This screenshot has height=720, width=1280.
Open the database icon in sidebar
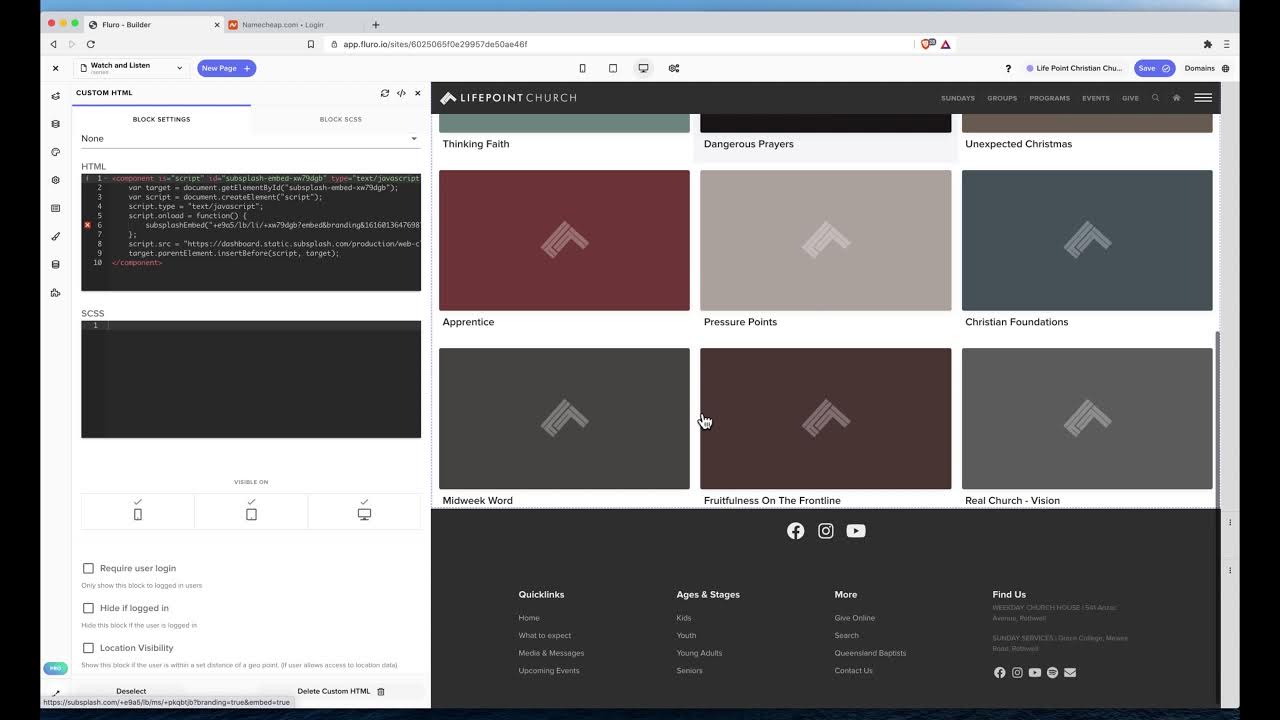click(56, 265)
